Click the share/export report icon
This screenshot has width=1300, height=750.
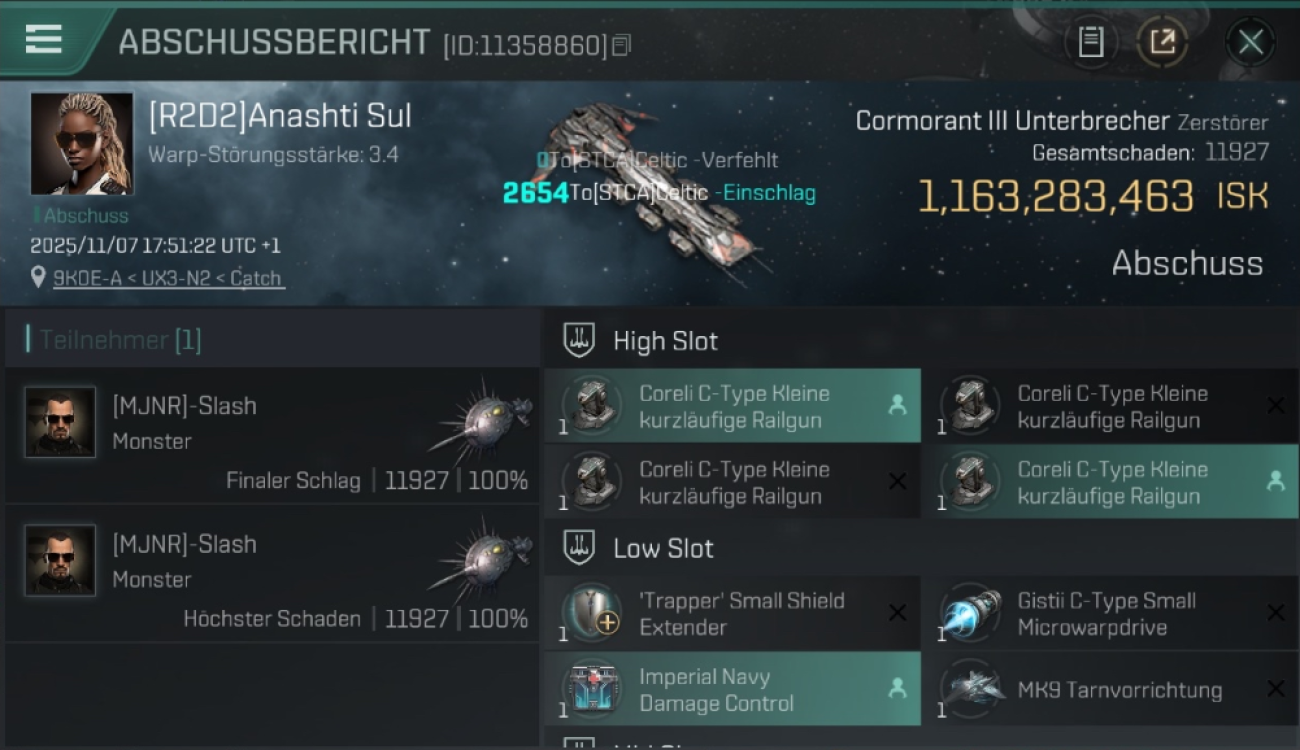point(1162,42)
